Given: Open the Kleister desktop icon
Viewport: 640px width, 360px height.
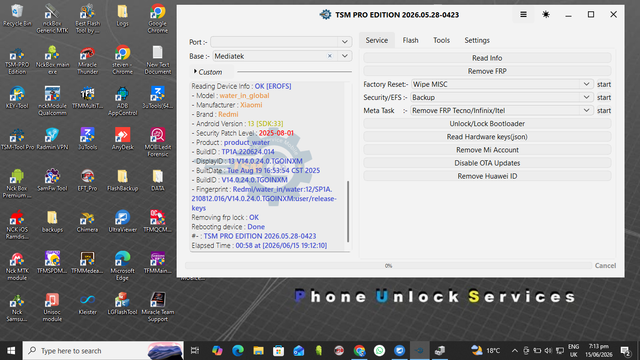Looking at the screenshot, I should tap(87, 304).
